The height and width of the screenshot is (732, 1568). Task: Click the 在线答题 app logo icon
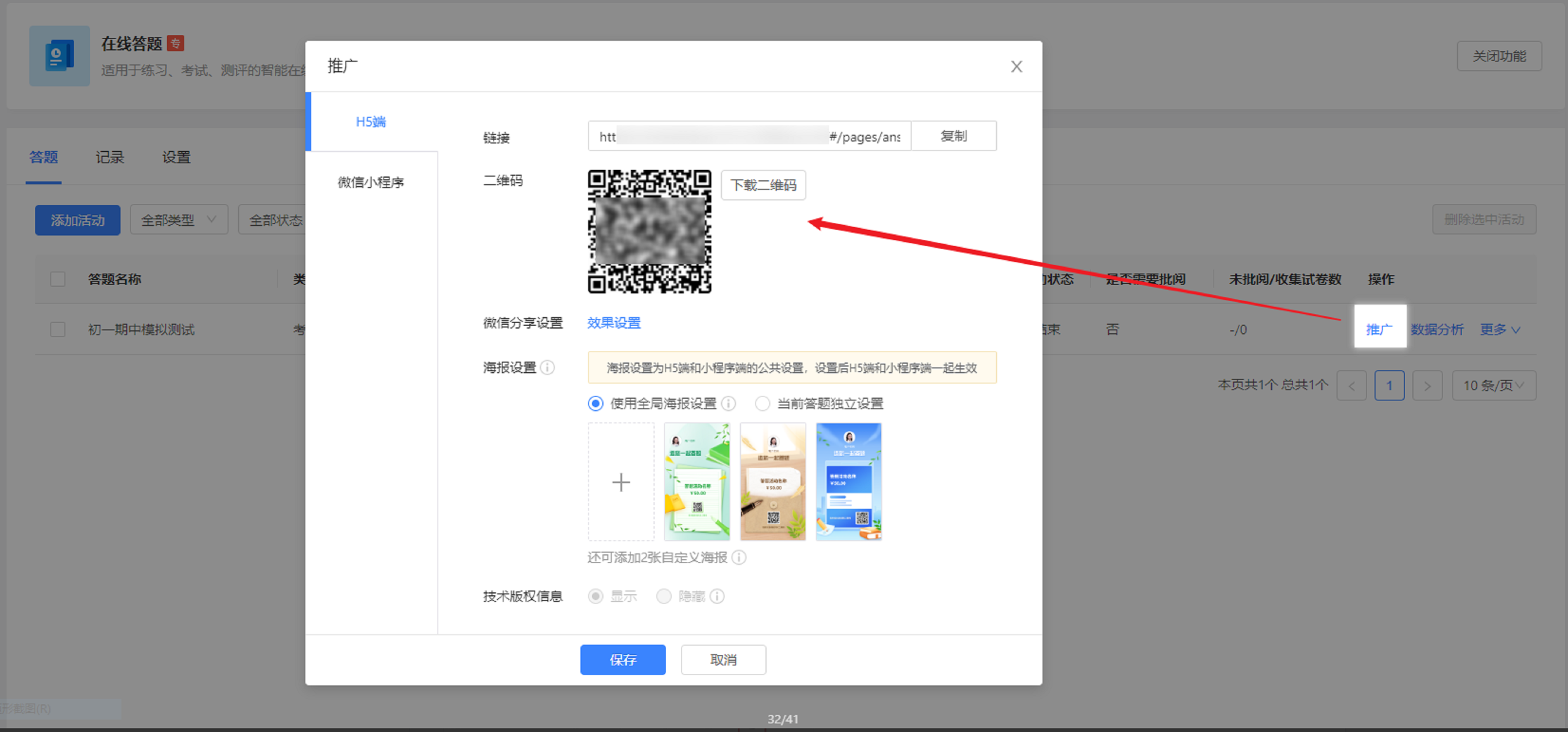click(59, 56)
